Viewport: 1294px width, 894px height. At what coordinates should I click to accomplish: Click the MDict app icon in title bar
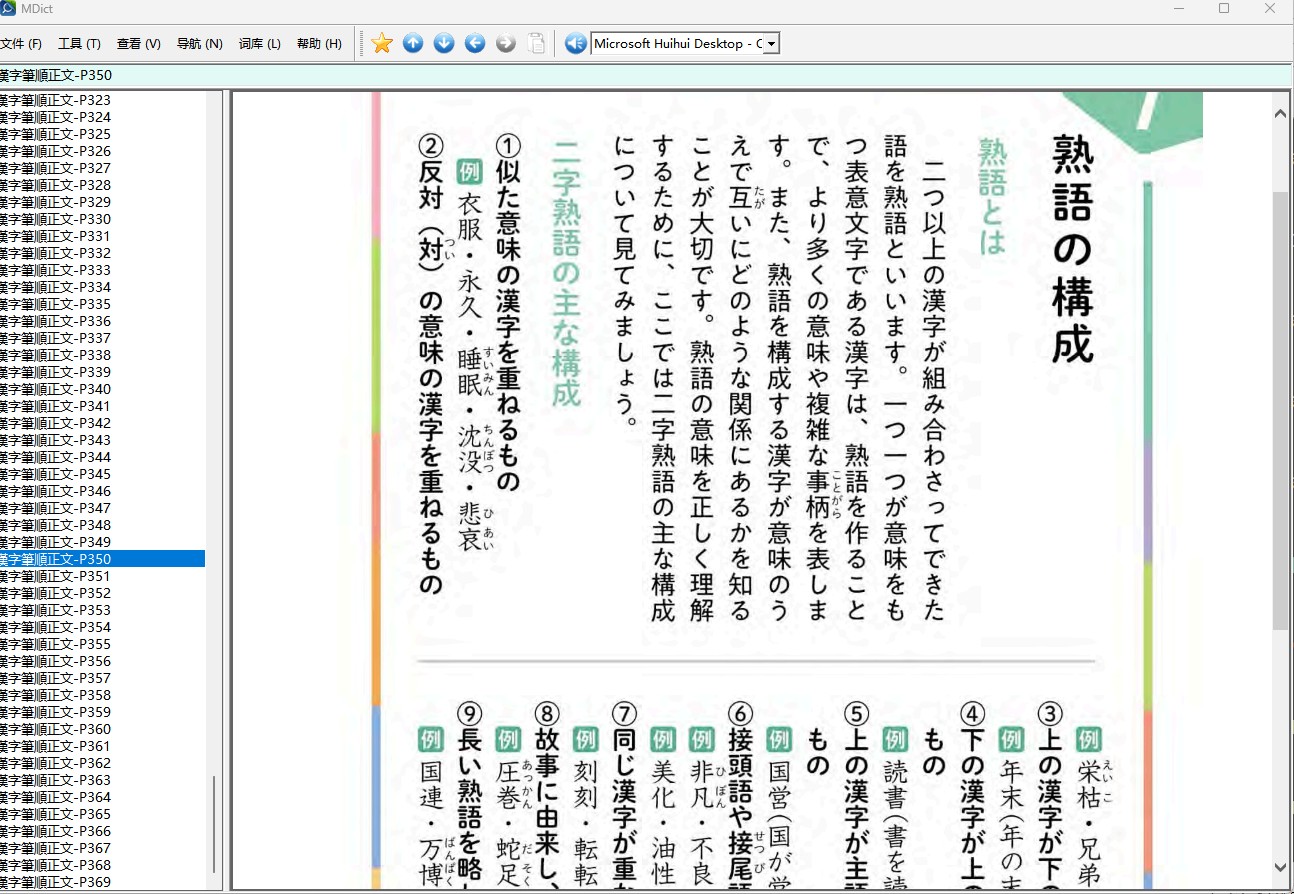coord(7,8)
